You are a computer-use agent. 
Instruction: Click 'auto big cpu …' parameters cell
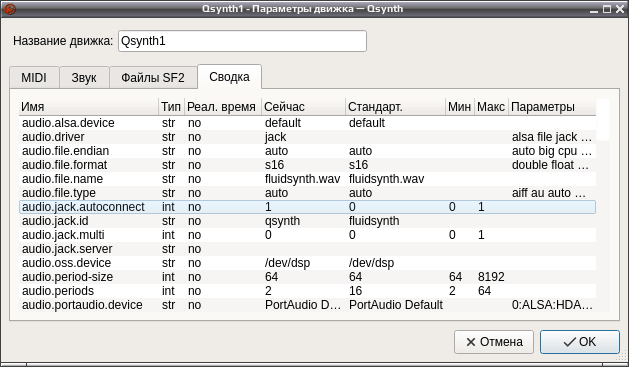(552, 151)
